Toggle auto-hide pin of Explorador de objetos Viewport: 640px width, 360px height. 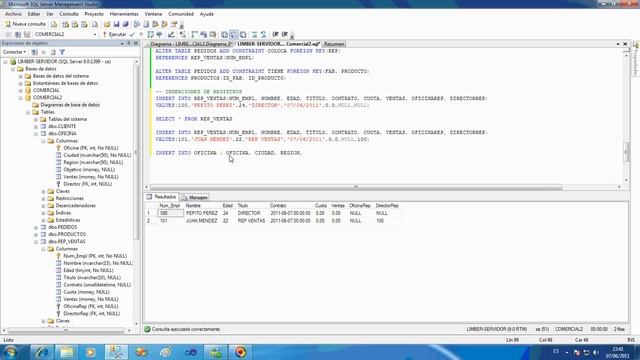pos(129,43)
